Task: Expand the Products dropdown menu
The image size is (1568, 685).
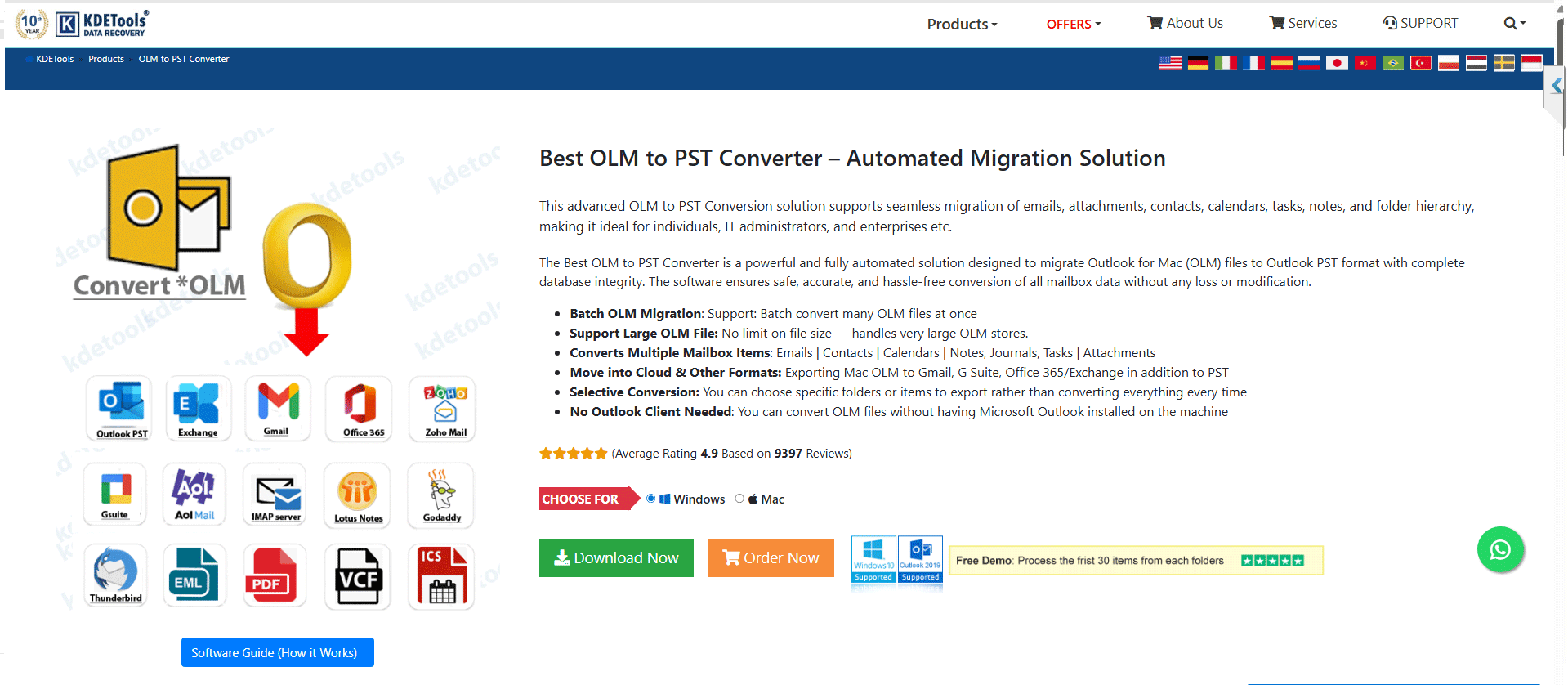Action: [x=962, y=25]
